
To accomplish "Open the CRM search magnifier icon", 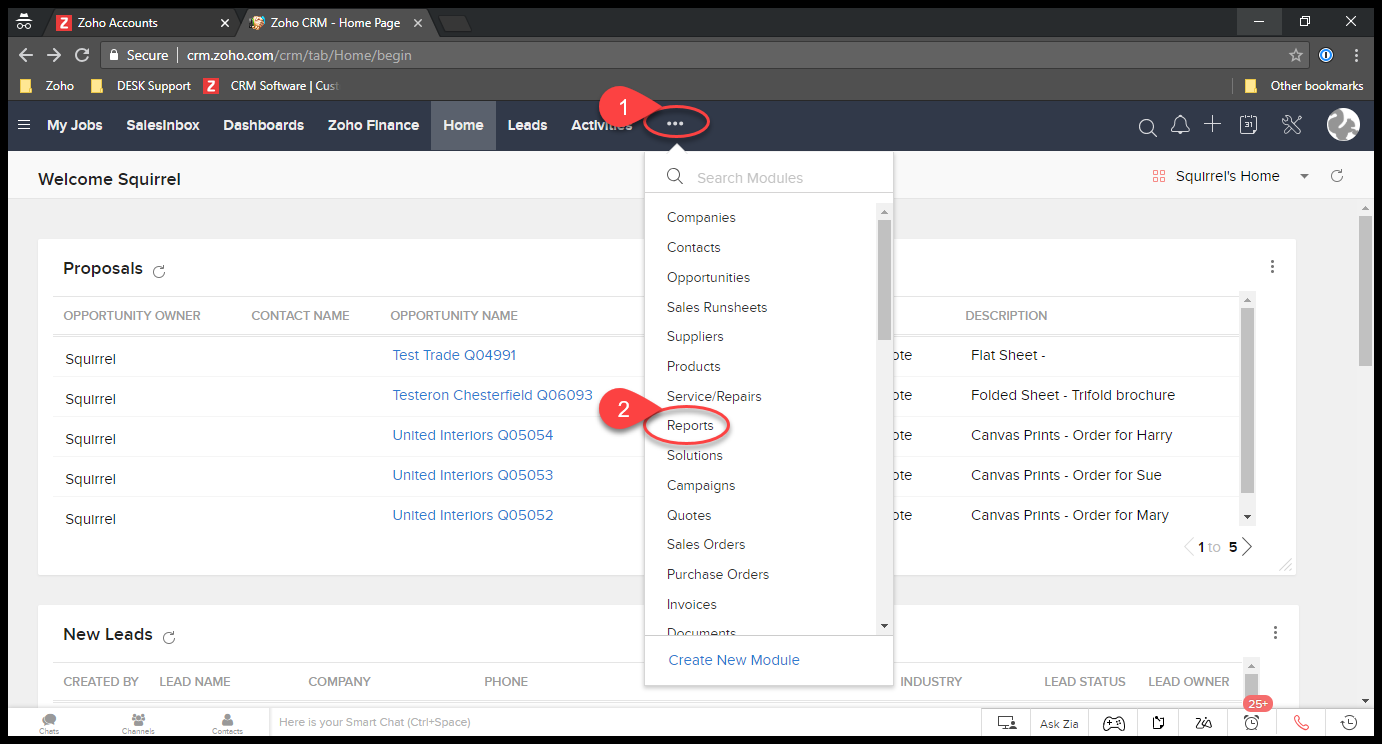I will (x=1147, y=126).
